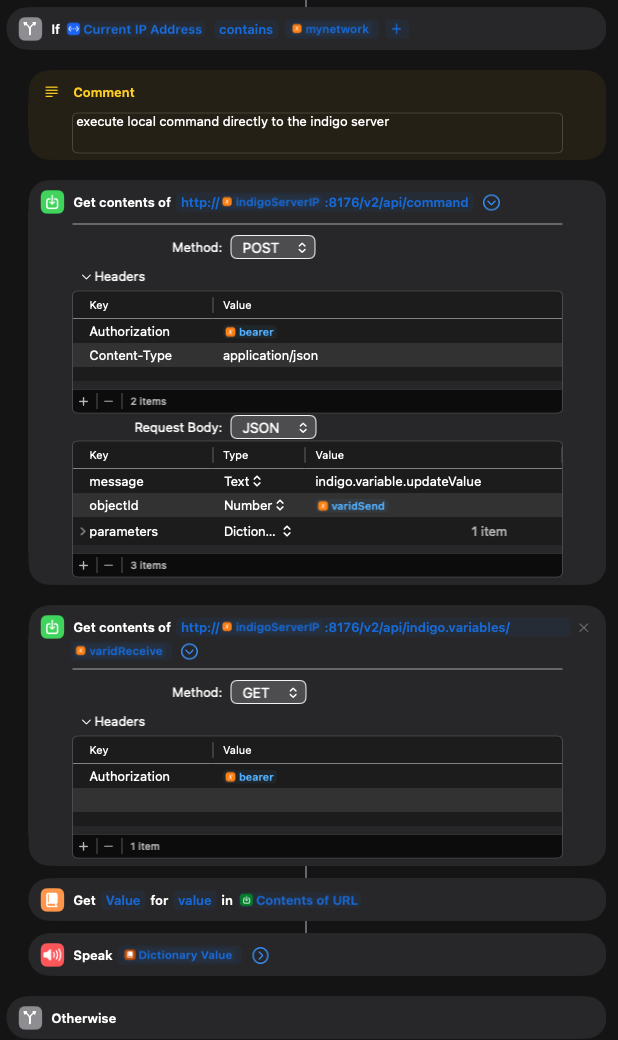Change the objectId row Number type
This screenshot has width=618, height=1040.
pyautogui.click(x=254, y=505)
